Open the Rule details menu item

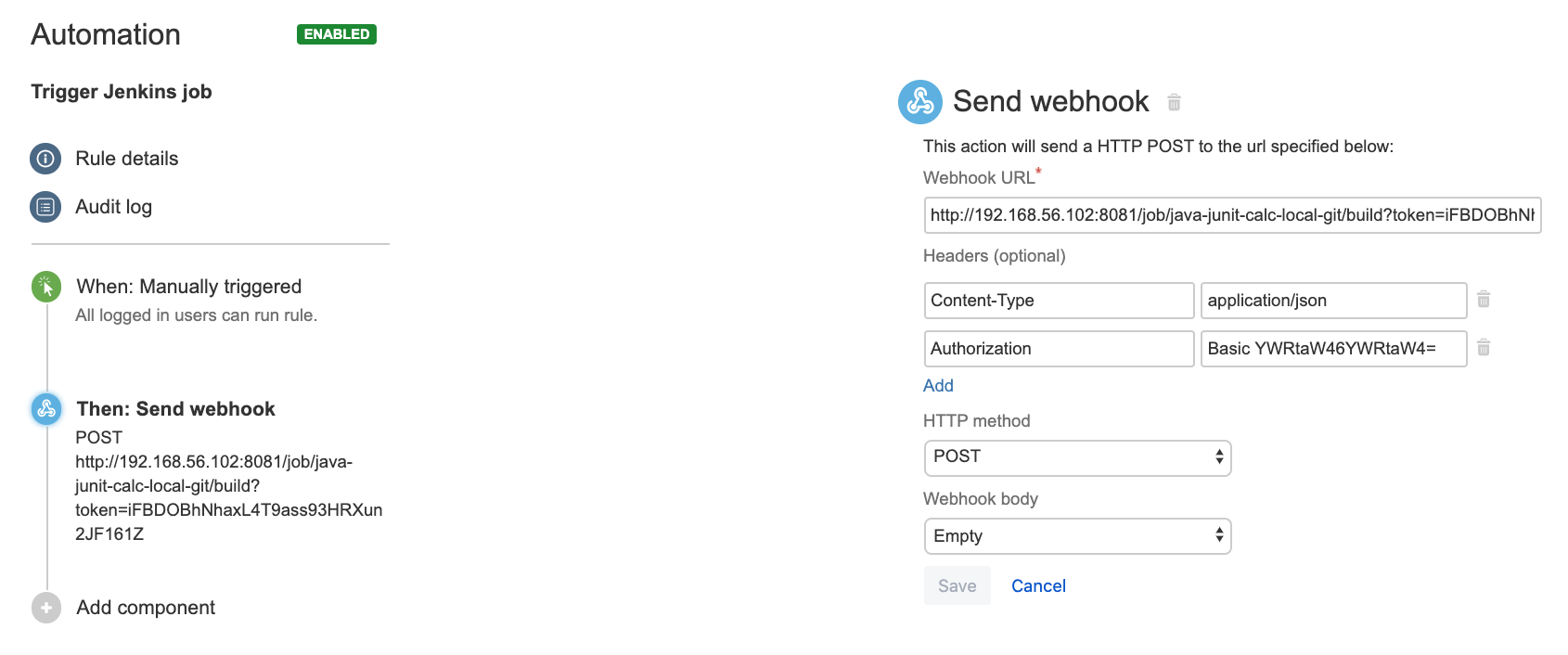pos(127,159)
